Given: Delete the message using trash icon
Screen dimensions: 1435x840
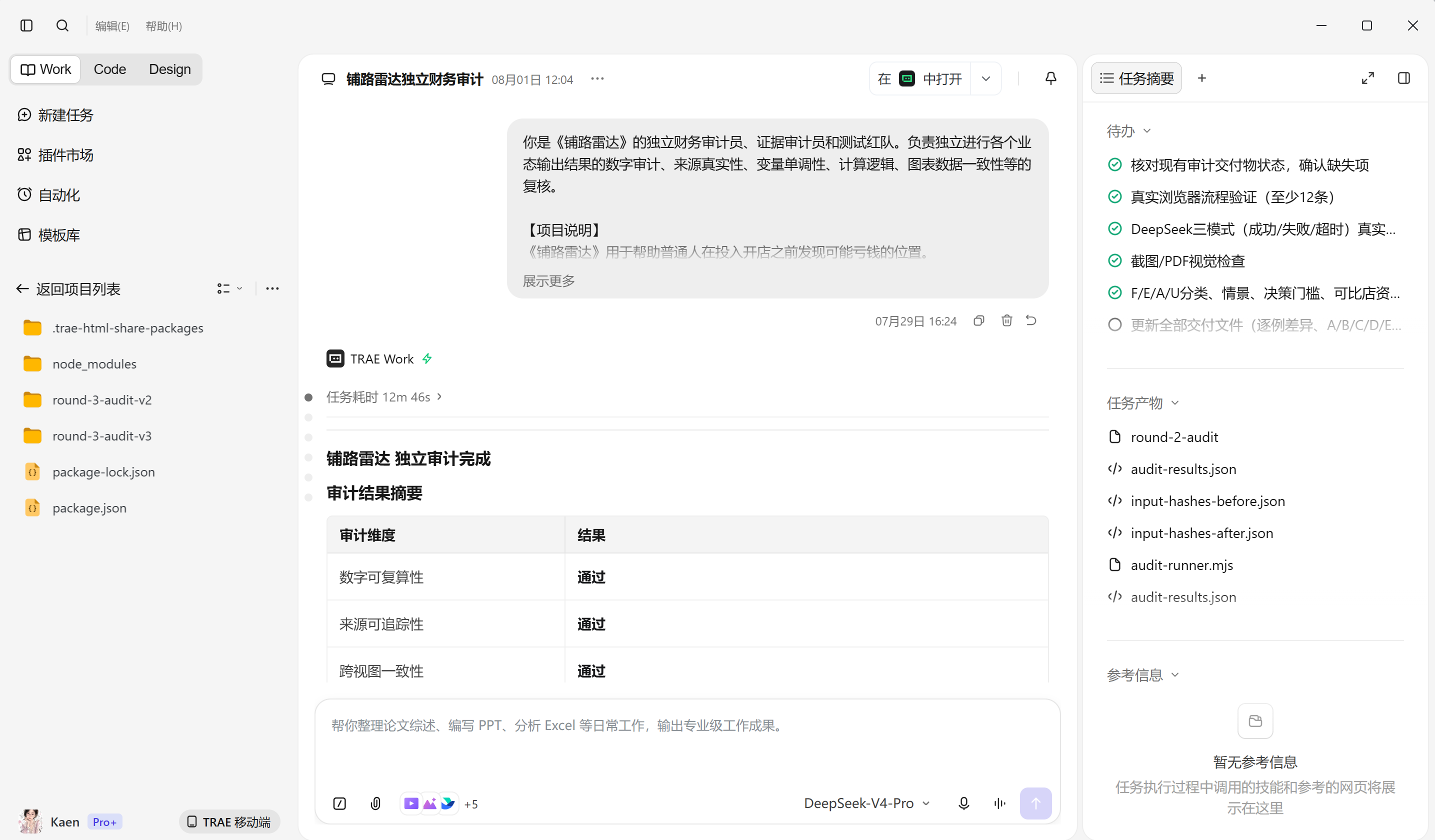Looking at the screenshot, I should point(1007,320).
